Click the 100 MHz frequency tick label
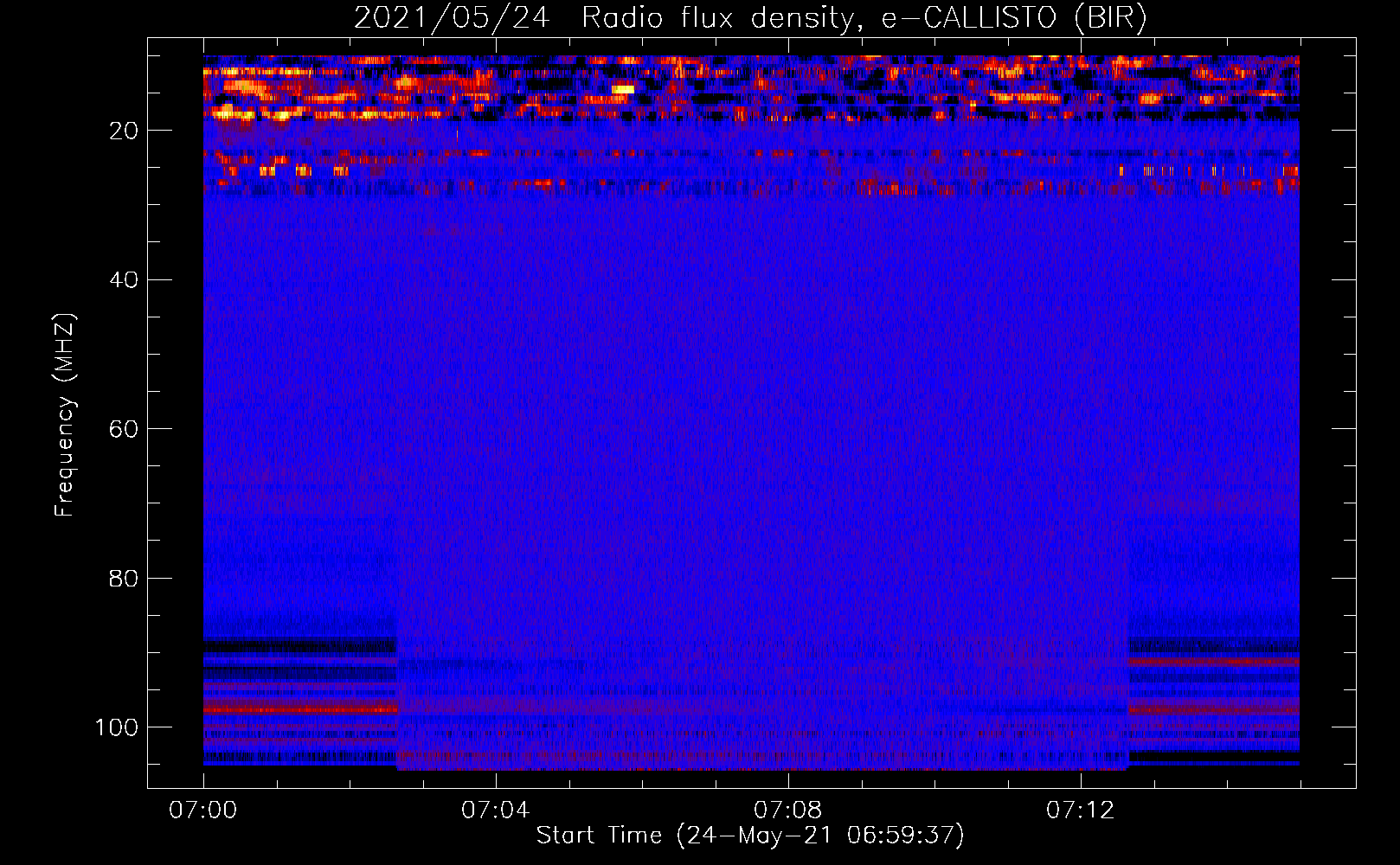 click(x=117, y=727)
